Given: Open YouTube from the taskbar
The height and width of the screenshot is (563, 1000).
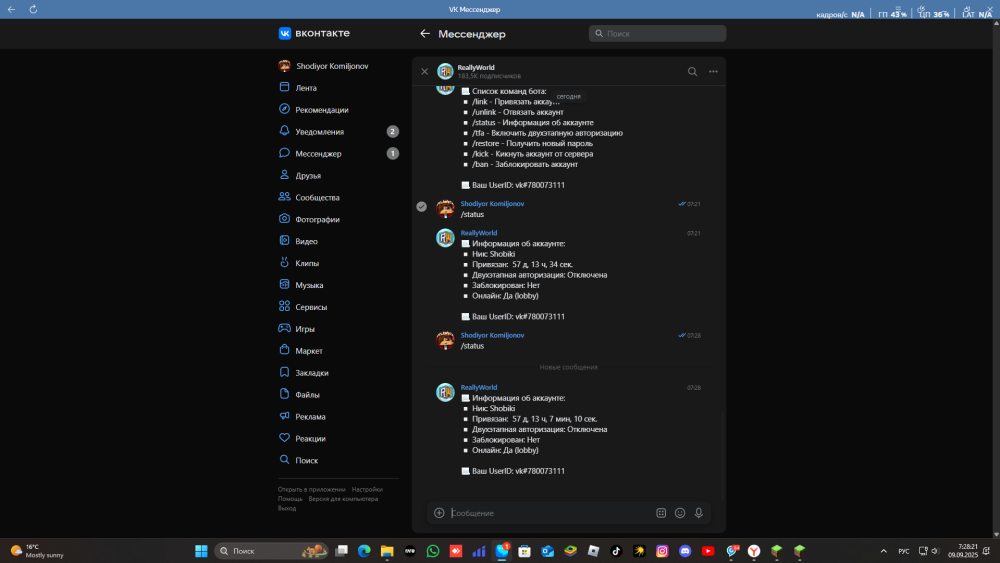Looking at the screenshot, I should point(708,551).
